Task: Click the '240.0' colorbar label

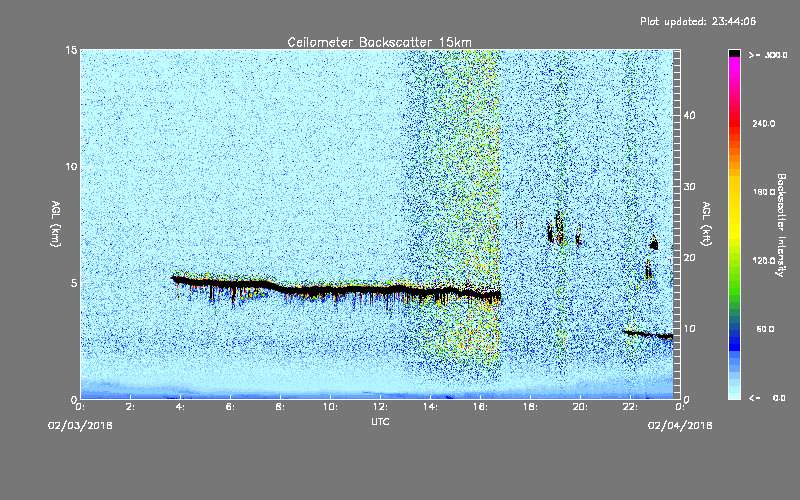Action: (x=764, y=123)
